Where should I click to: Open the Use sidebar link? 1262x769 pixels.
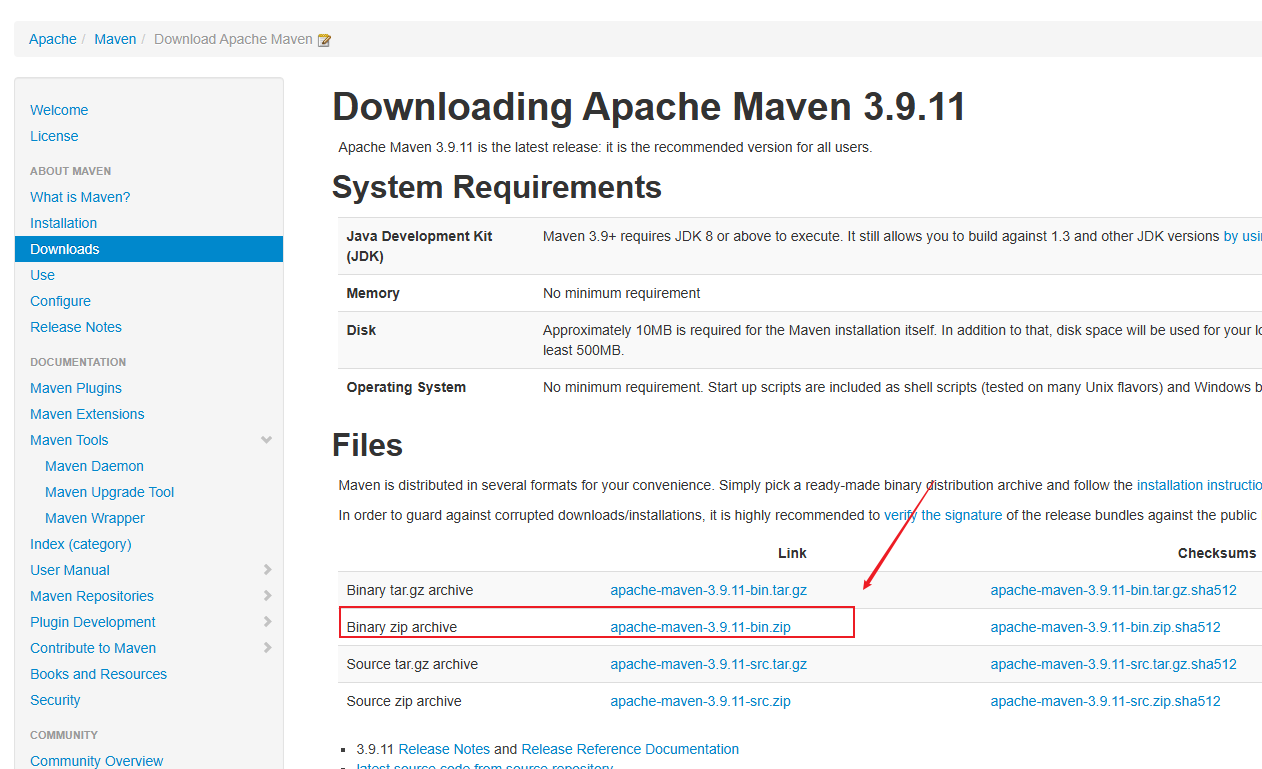coord(42,275)
